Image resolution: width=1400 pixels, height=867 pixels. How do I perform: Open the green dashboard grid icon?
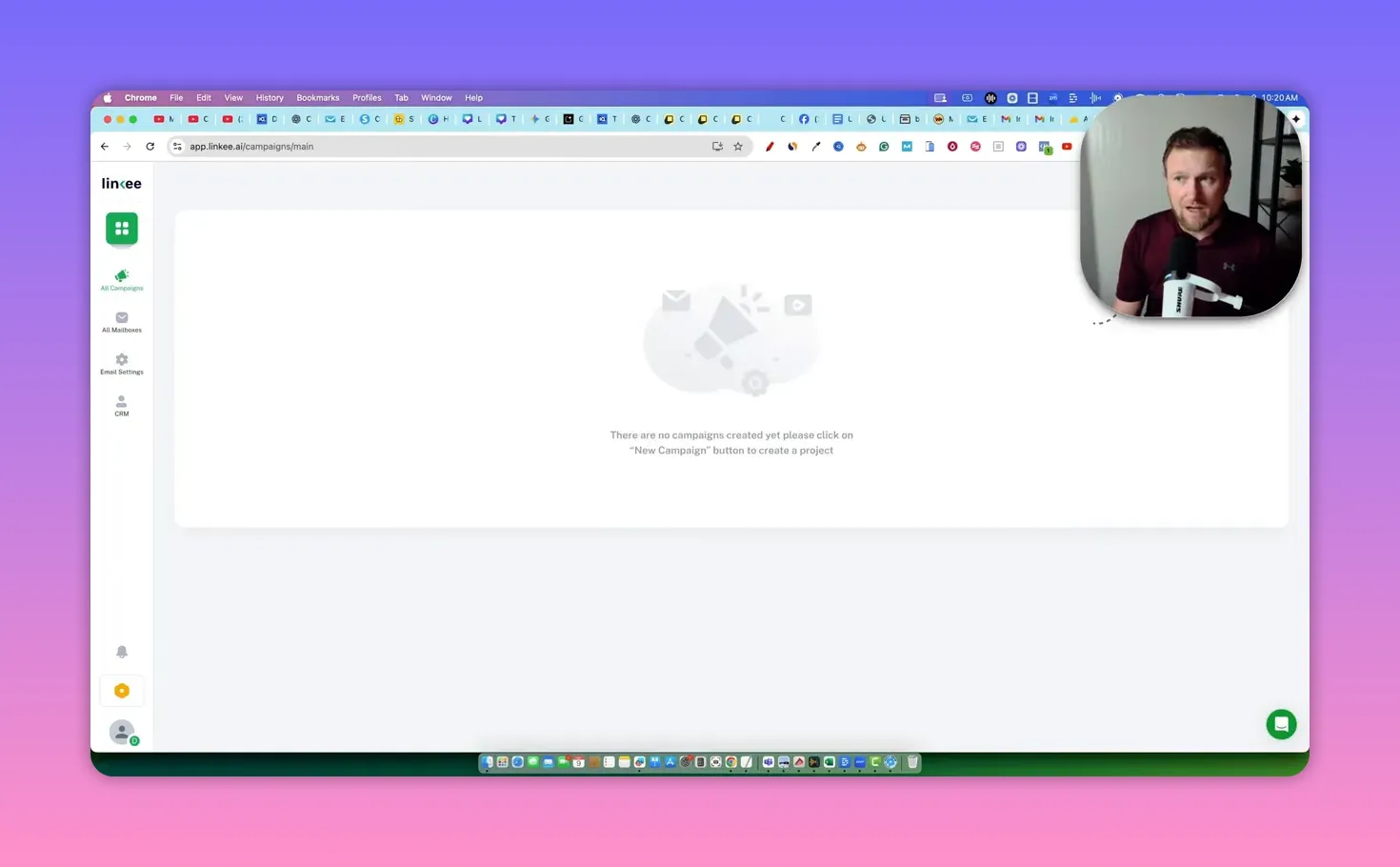click(121, 229)
